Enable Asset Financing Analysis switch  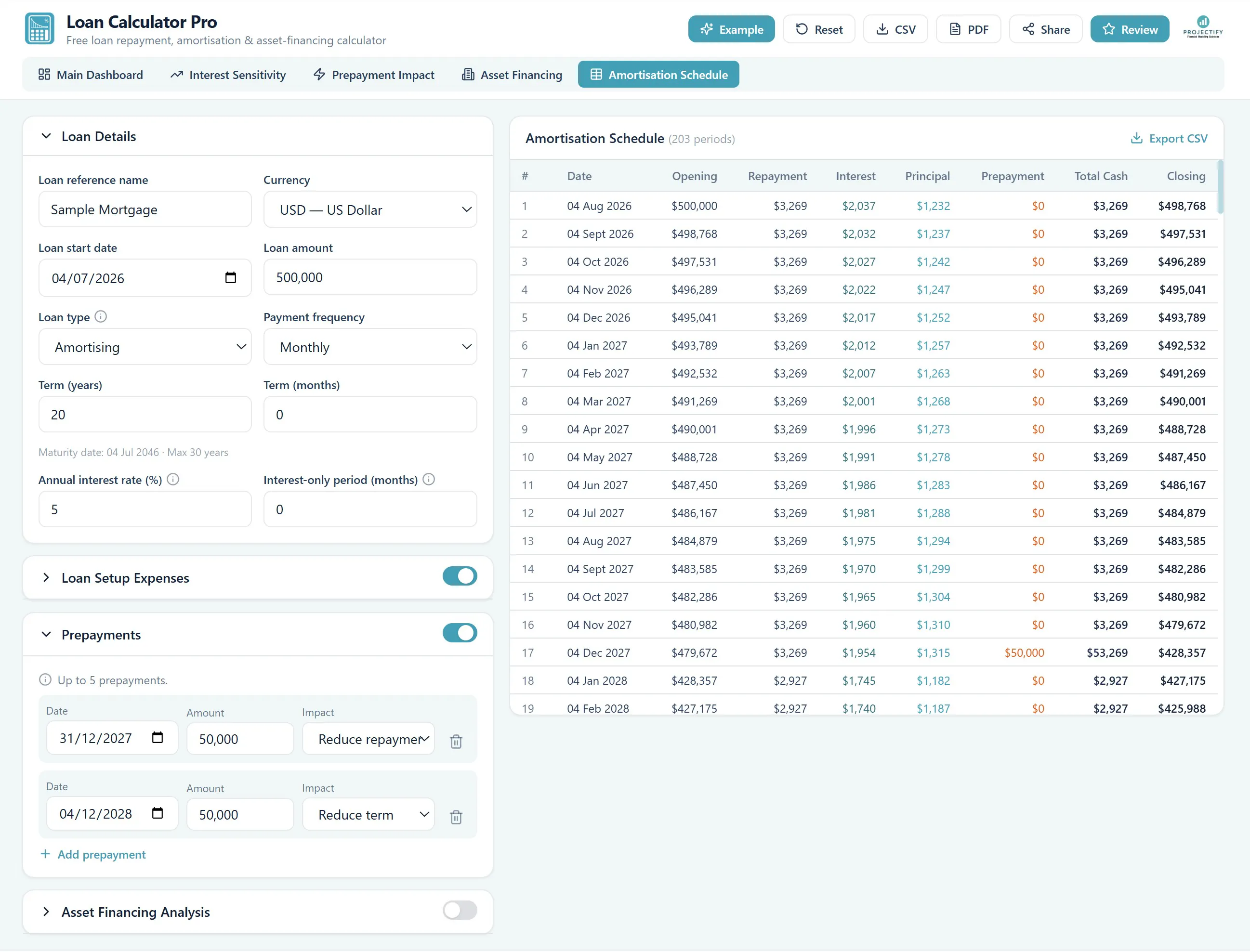(x=460, y=911)
